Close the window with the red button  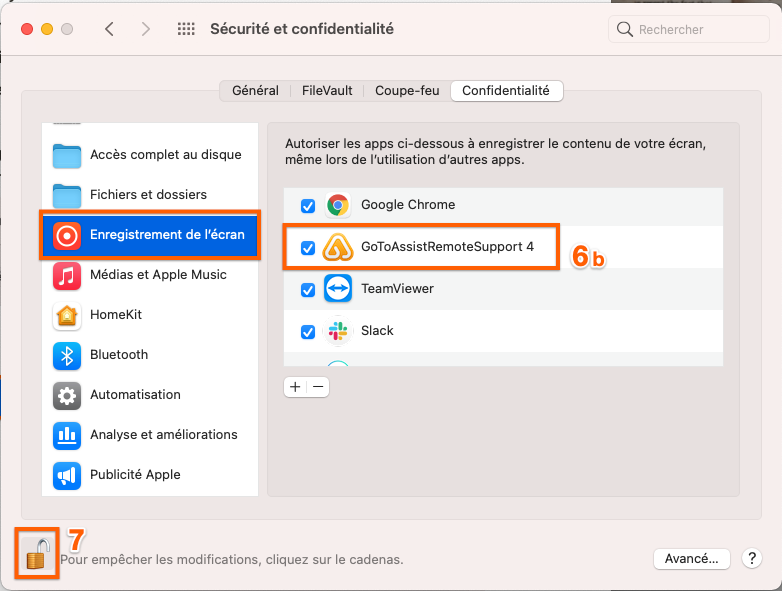point(27,29)
